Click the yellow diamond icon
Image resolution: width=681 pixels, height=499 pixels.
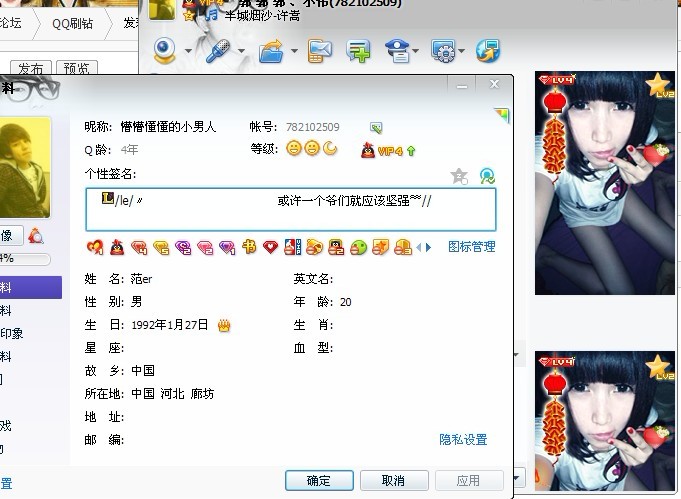161,248
